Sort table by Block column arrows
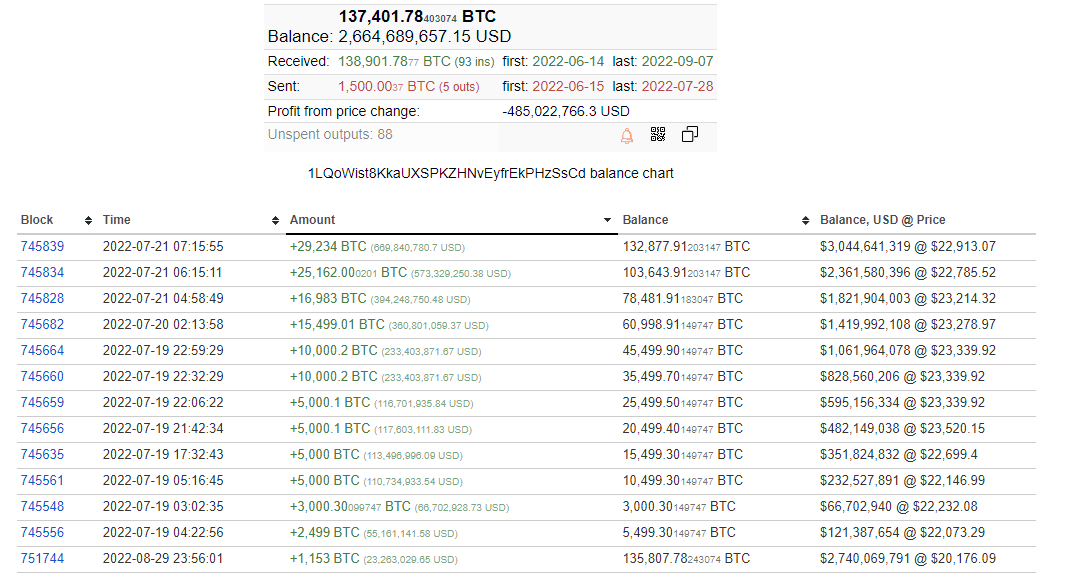Screen dimensions: 1065x583 [88, 220]
